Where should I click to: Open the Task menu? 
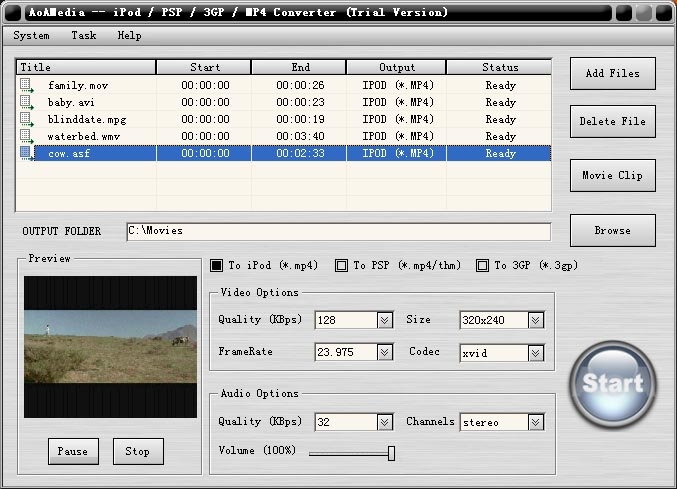(x=84, y=35)
